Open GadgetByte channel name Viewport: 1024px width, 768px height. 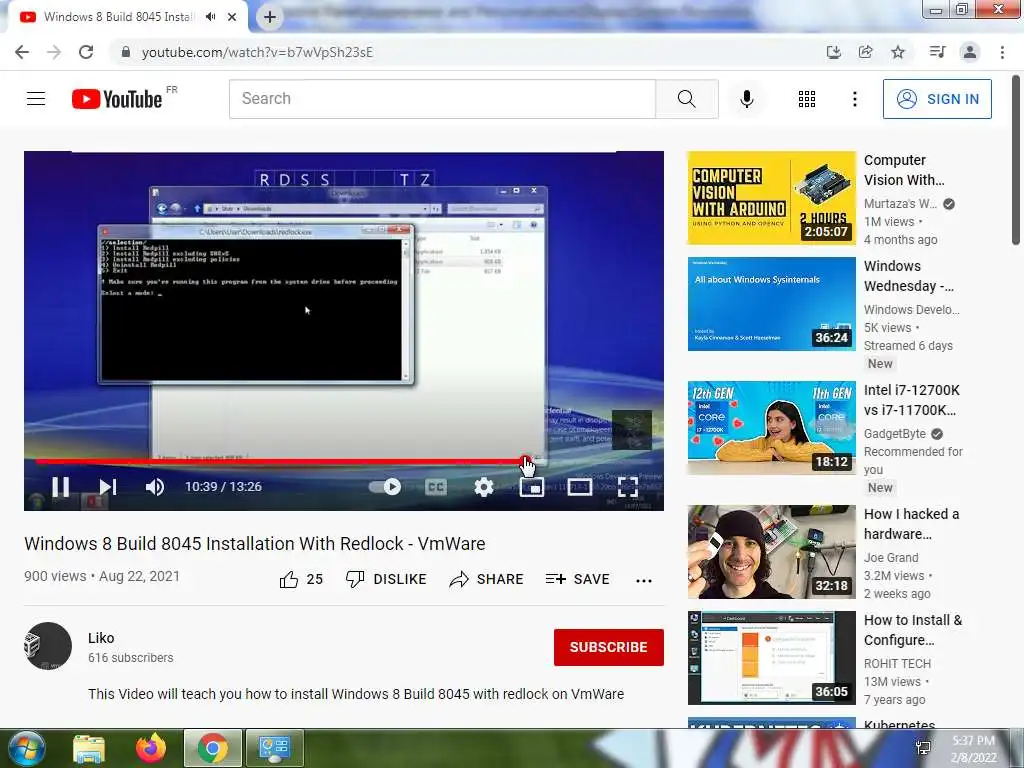[x=895, y=434]
